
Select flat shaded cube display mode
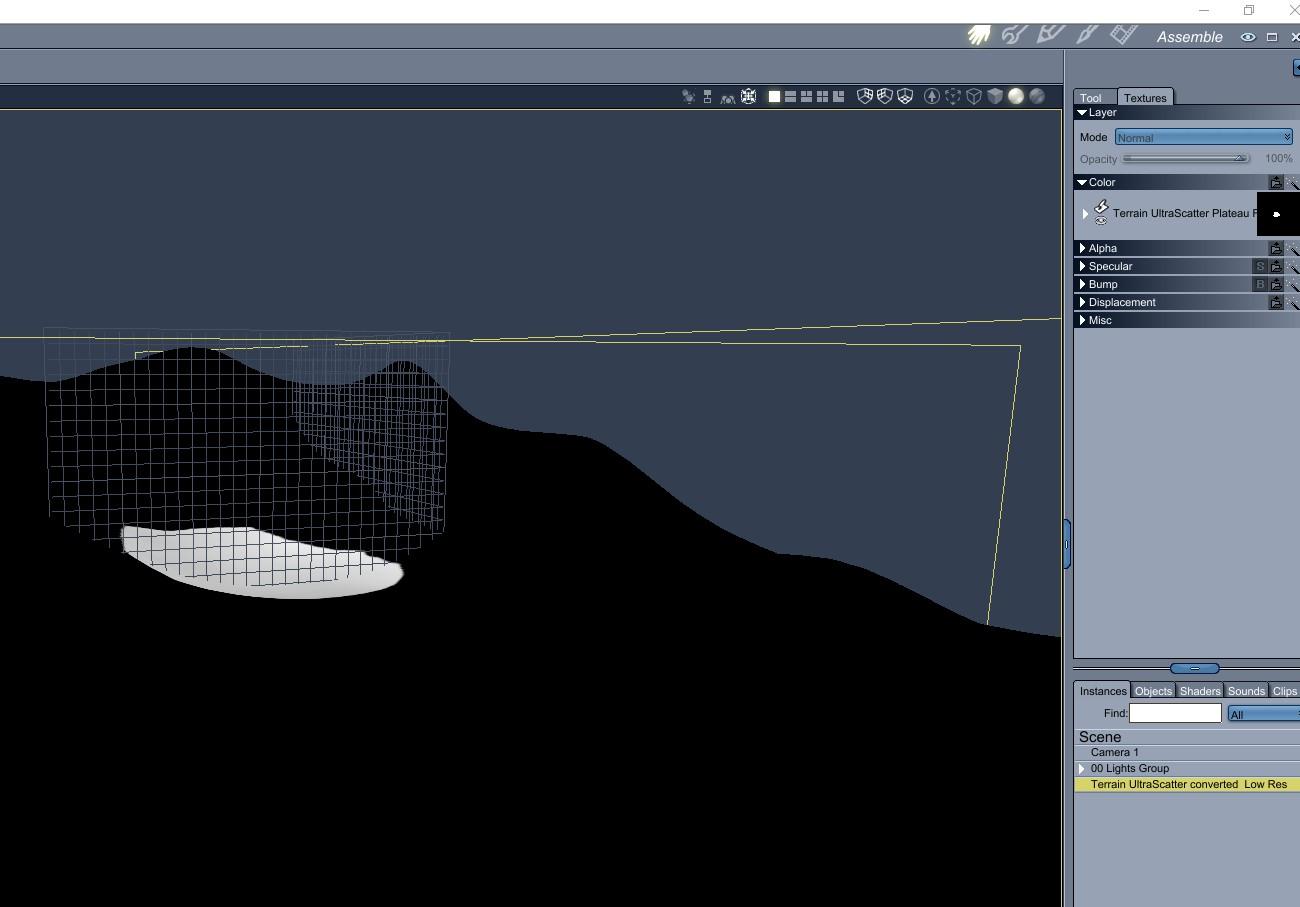[x=995, y=97]
